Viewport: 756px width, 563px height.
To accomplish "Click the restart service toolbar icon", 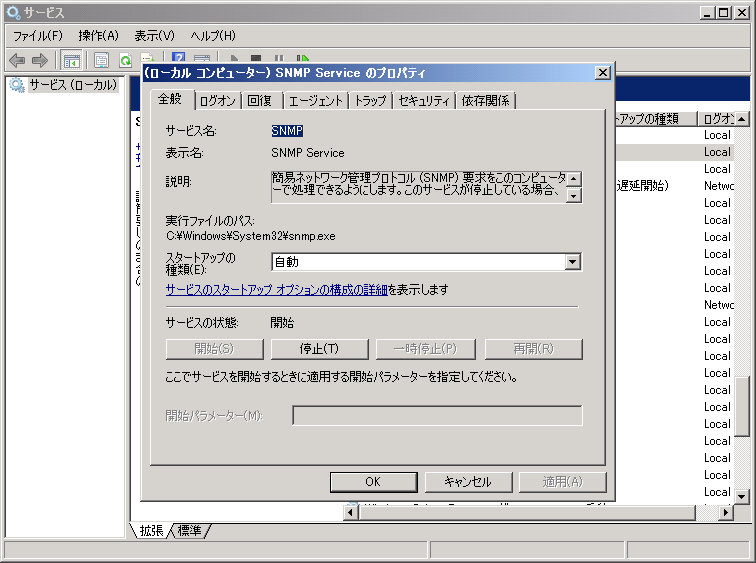I will point(302,58).
